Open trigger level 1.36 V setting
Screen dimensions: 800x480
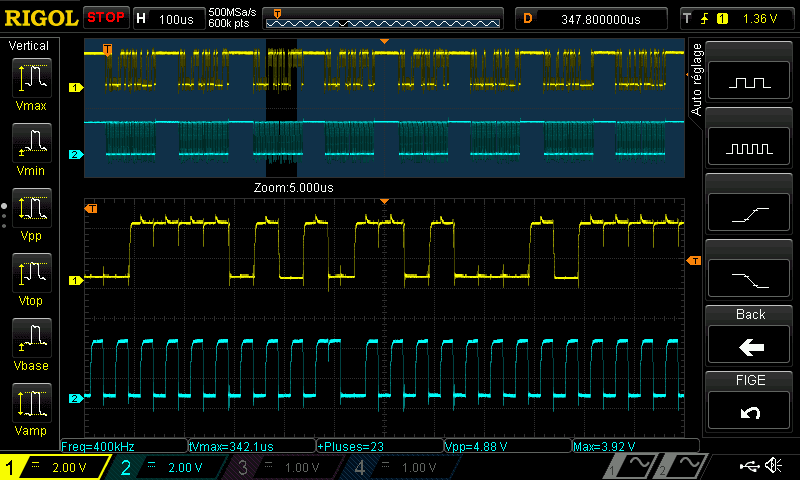tap(760, 19)
